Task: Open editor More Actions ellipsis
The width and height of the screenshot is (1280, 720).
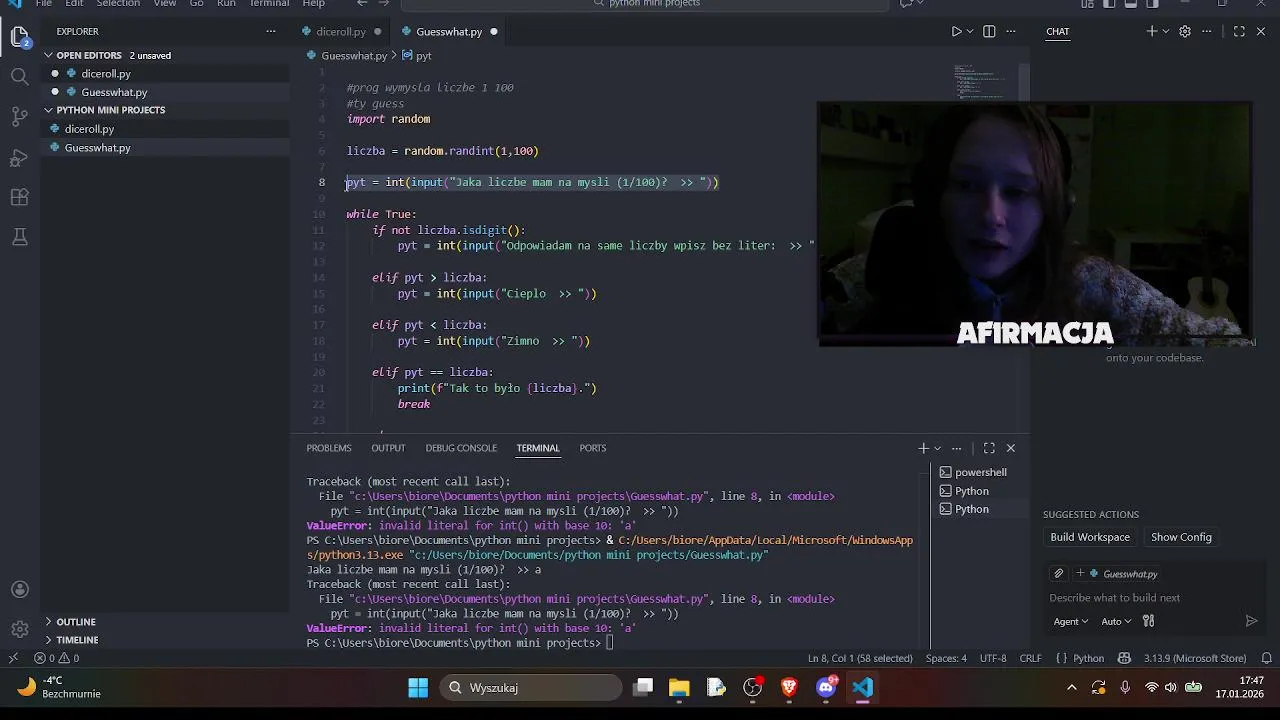Action: point(1011,32)
